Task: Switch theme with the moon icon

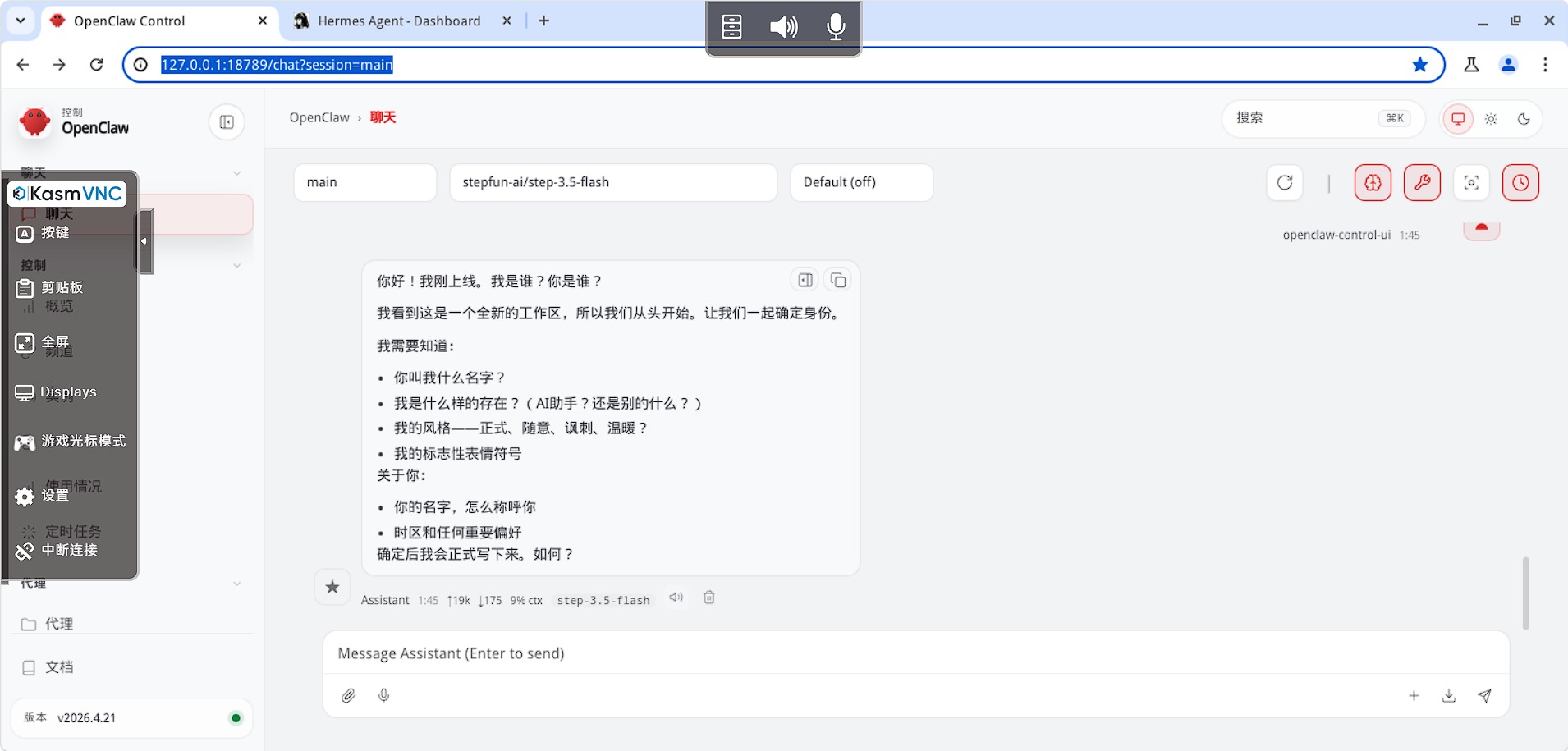Action: click(1522, 118)
